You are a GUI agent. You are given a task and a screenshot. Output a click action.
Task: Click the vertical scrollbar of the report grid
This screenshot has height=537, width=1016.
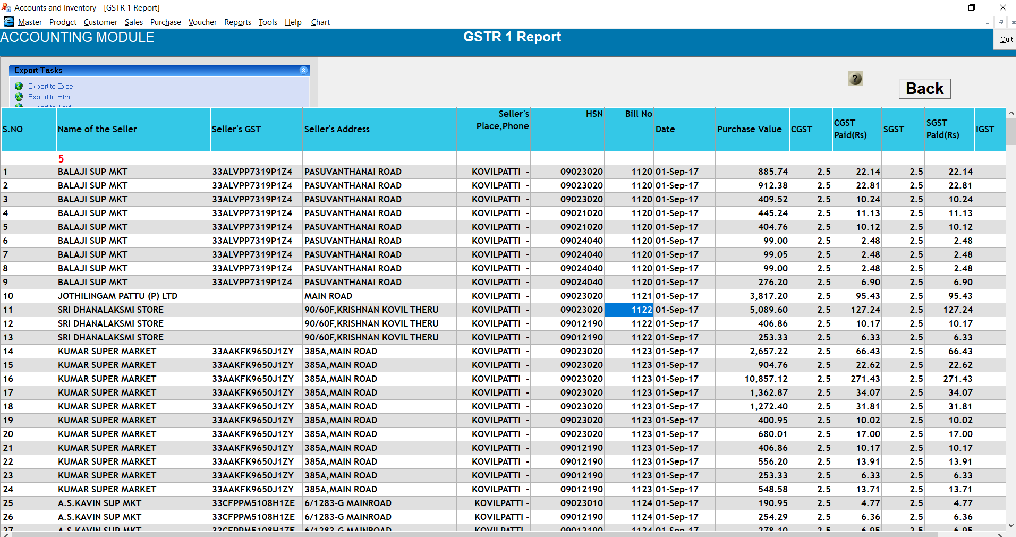(1009, 300)
